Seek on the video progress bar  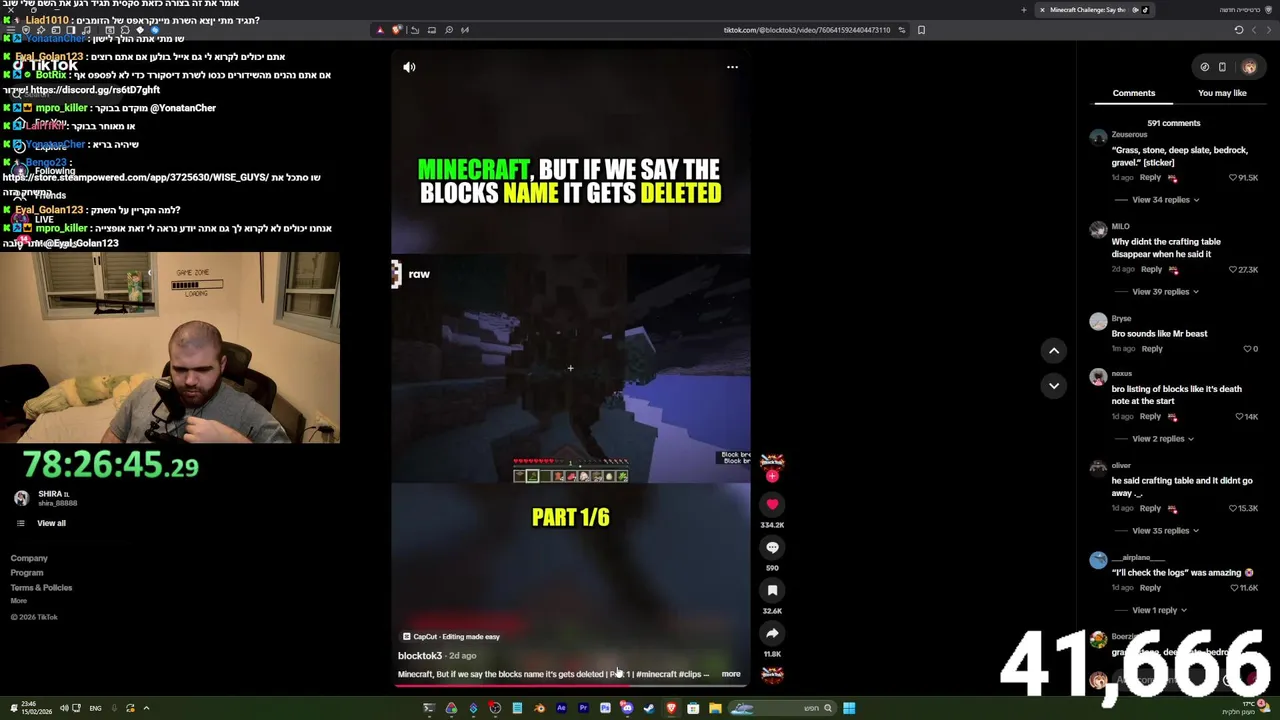pos(570,686)
